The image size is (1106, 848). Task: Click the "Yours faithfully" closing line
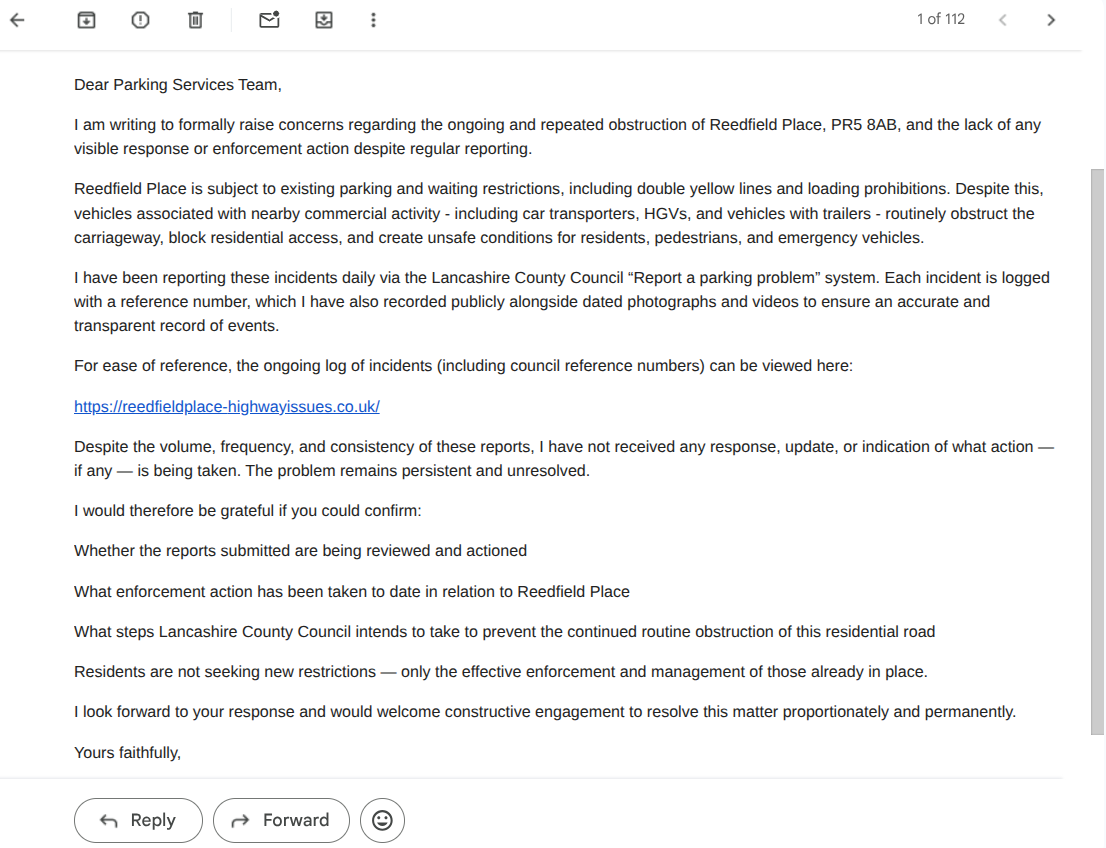pyautogui.click(x=127, y=752)
